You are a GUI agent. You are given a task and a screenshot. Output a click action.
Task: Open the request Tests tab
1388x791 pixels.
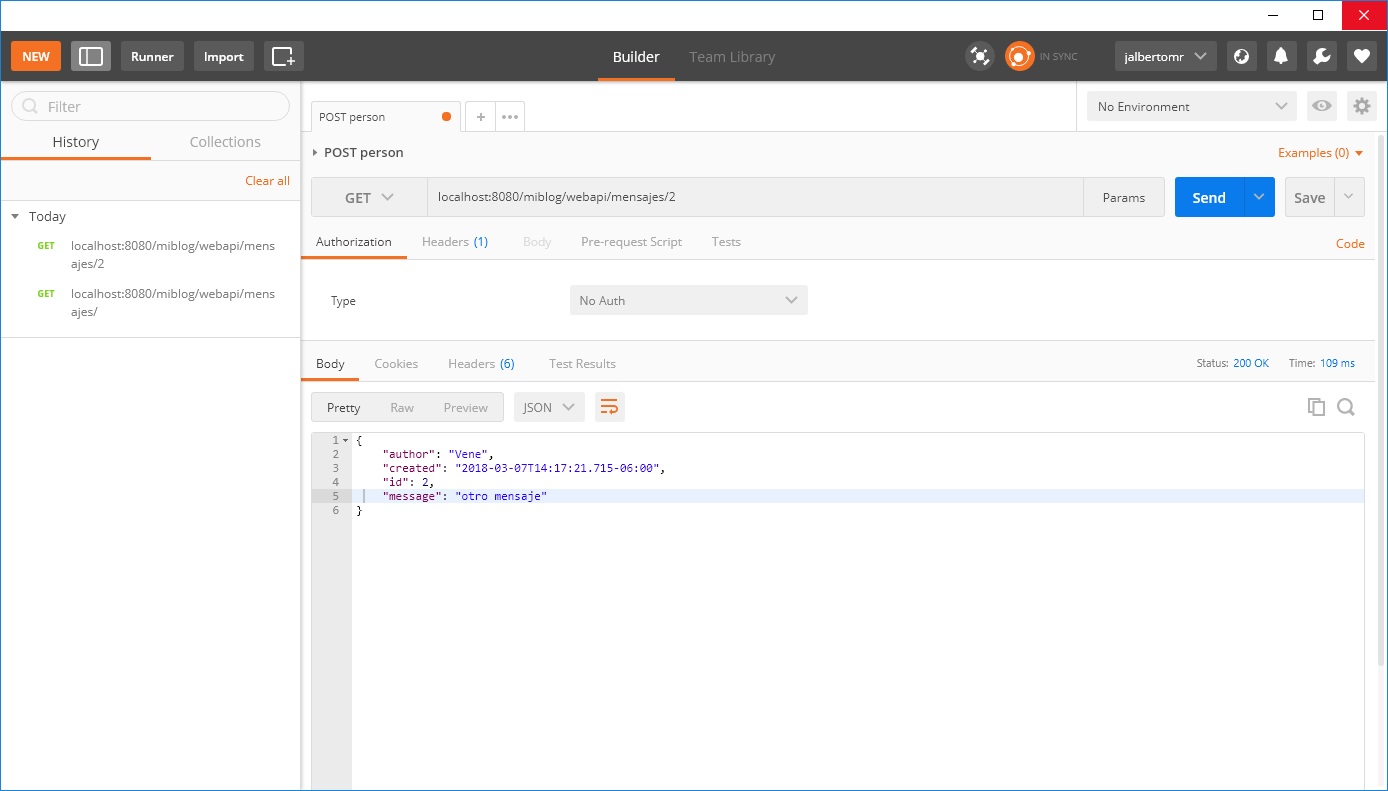point(726,242)
